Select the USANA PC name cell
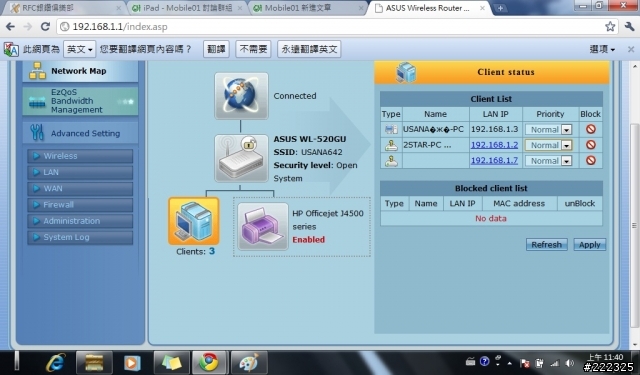This screenshot has width=640, height=375. 435,129
